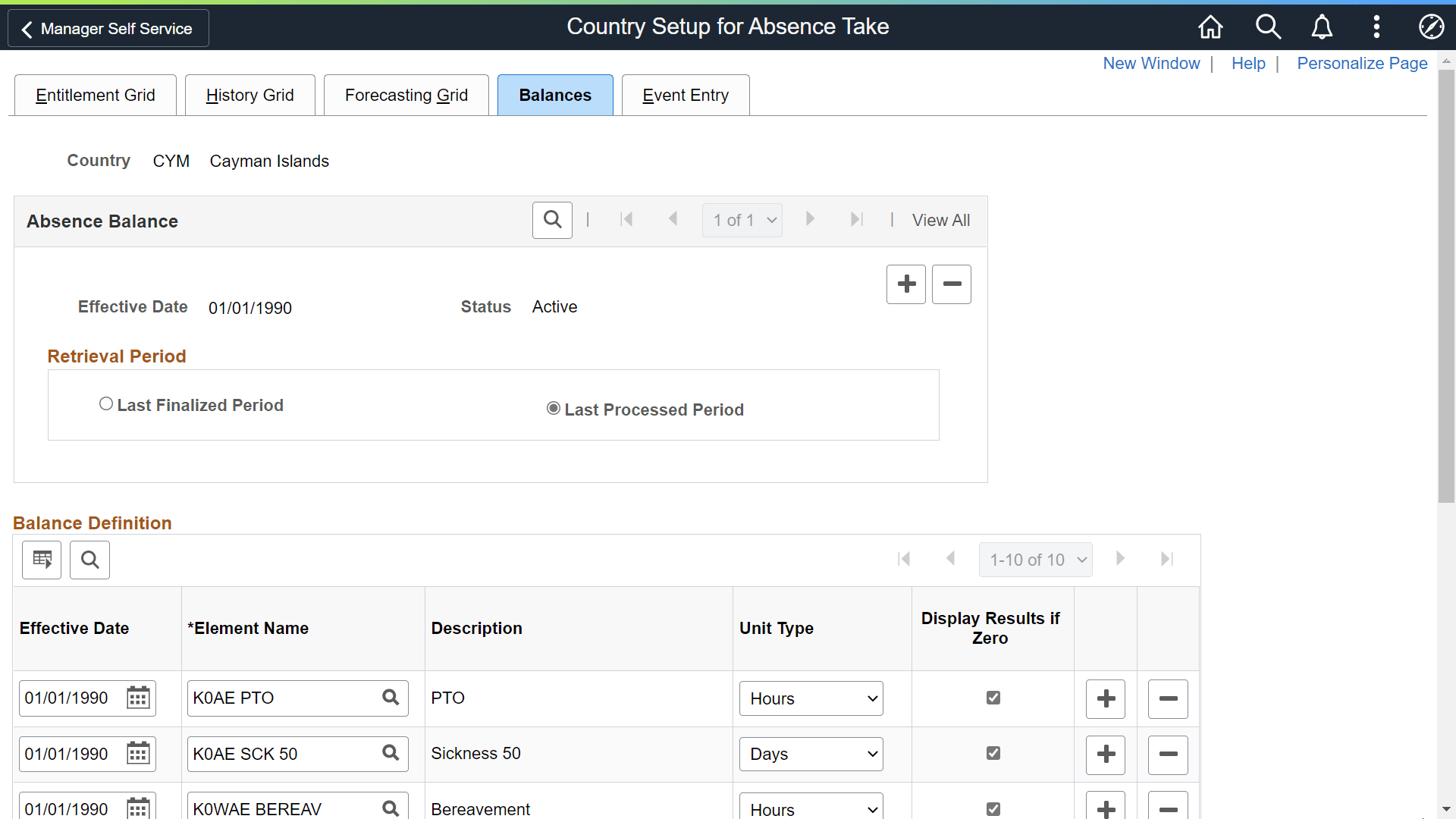Delete the KOAE PTO balance row

[x=1167, y=698]
